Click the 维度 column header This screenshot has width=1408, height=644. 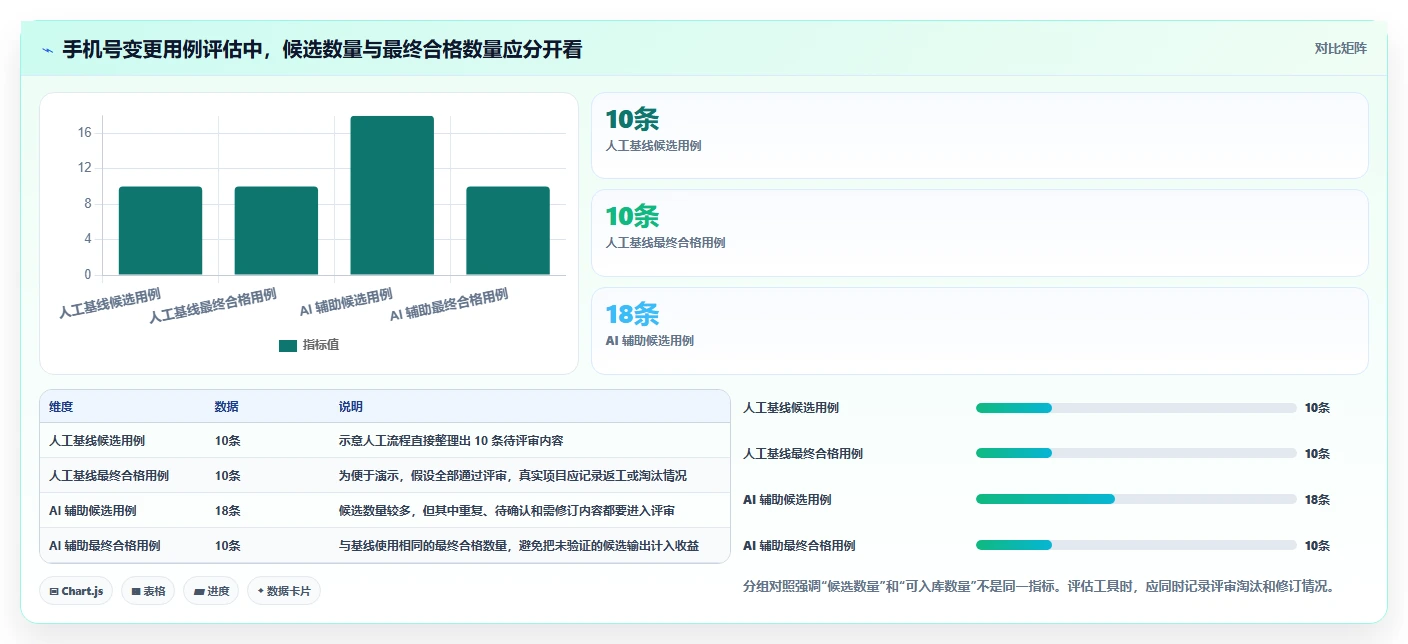pos(61,407)
